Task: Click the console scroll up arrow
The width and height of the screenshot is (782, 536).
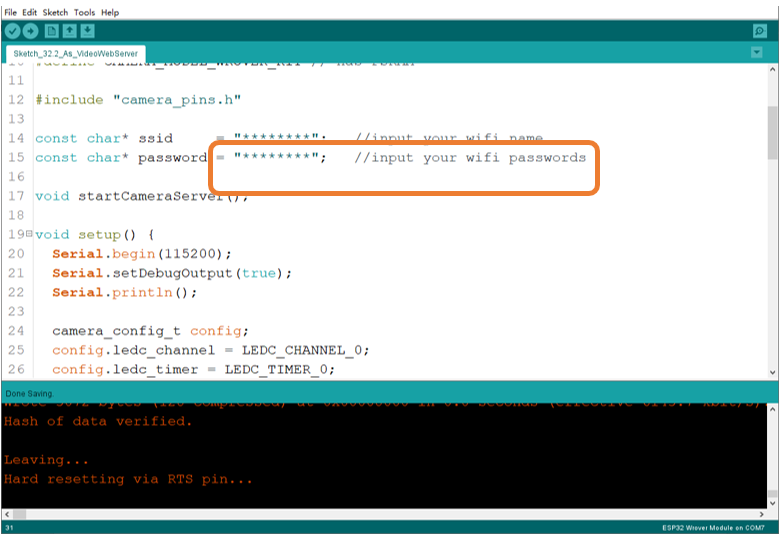Action: pos(773,409)
